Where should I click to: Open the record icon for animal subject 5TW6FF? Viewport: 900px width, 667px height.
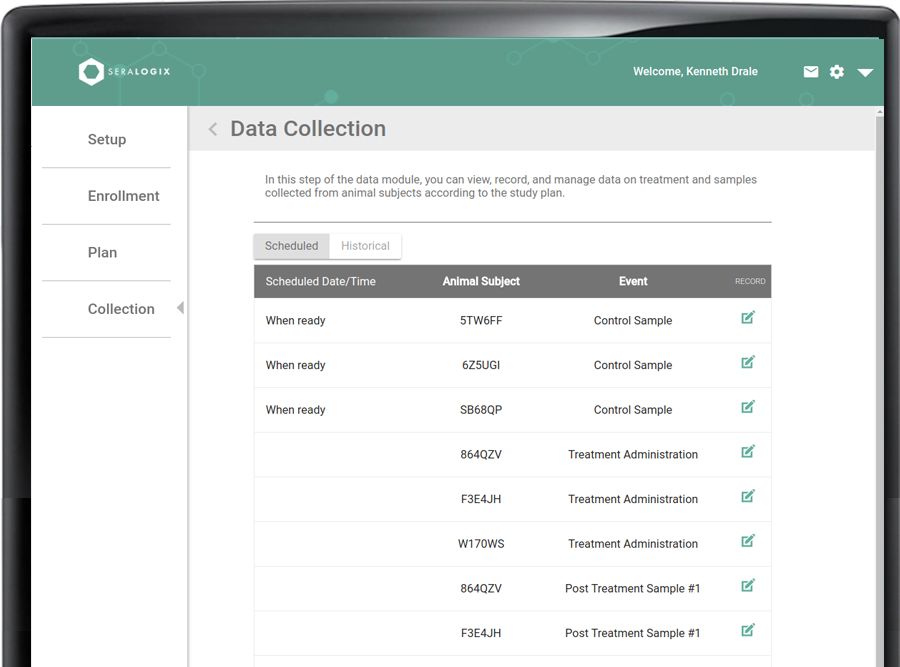tap(748, 317)
